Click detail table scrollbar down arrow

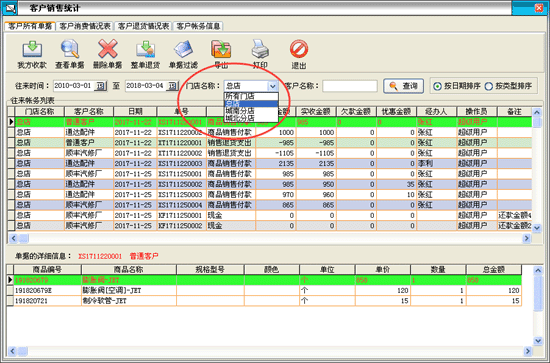538,340
